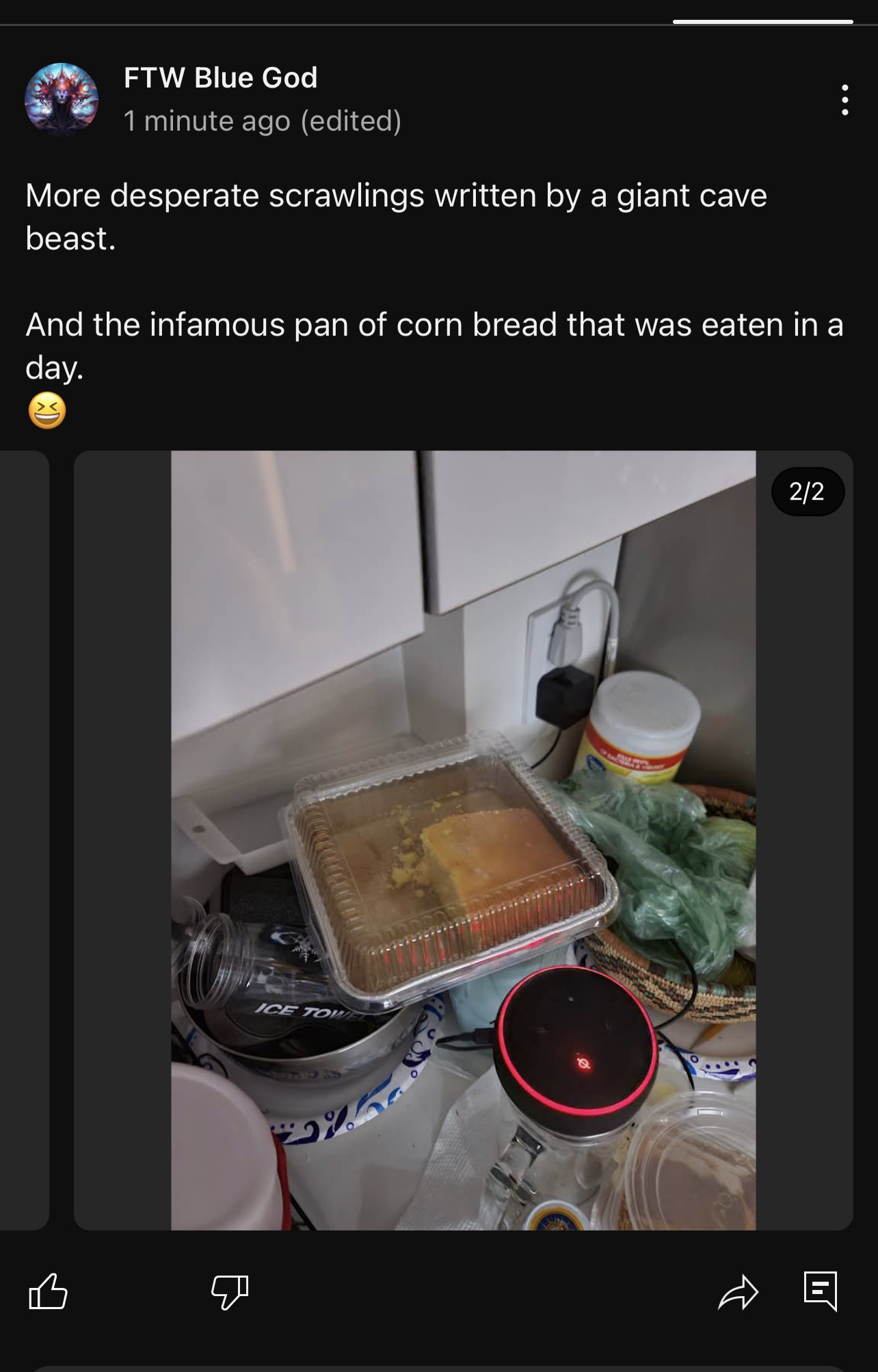This screenshot has height=1372, width=878.
Task: Tap the FTW Blue God profile avatar
Action: click(62, 100)
